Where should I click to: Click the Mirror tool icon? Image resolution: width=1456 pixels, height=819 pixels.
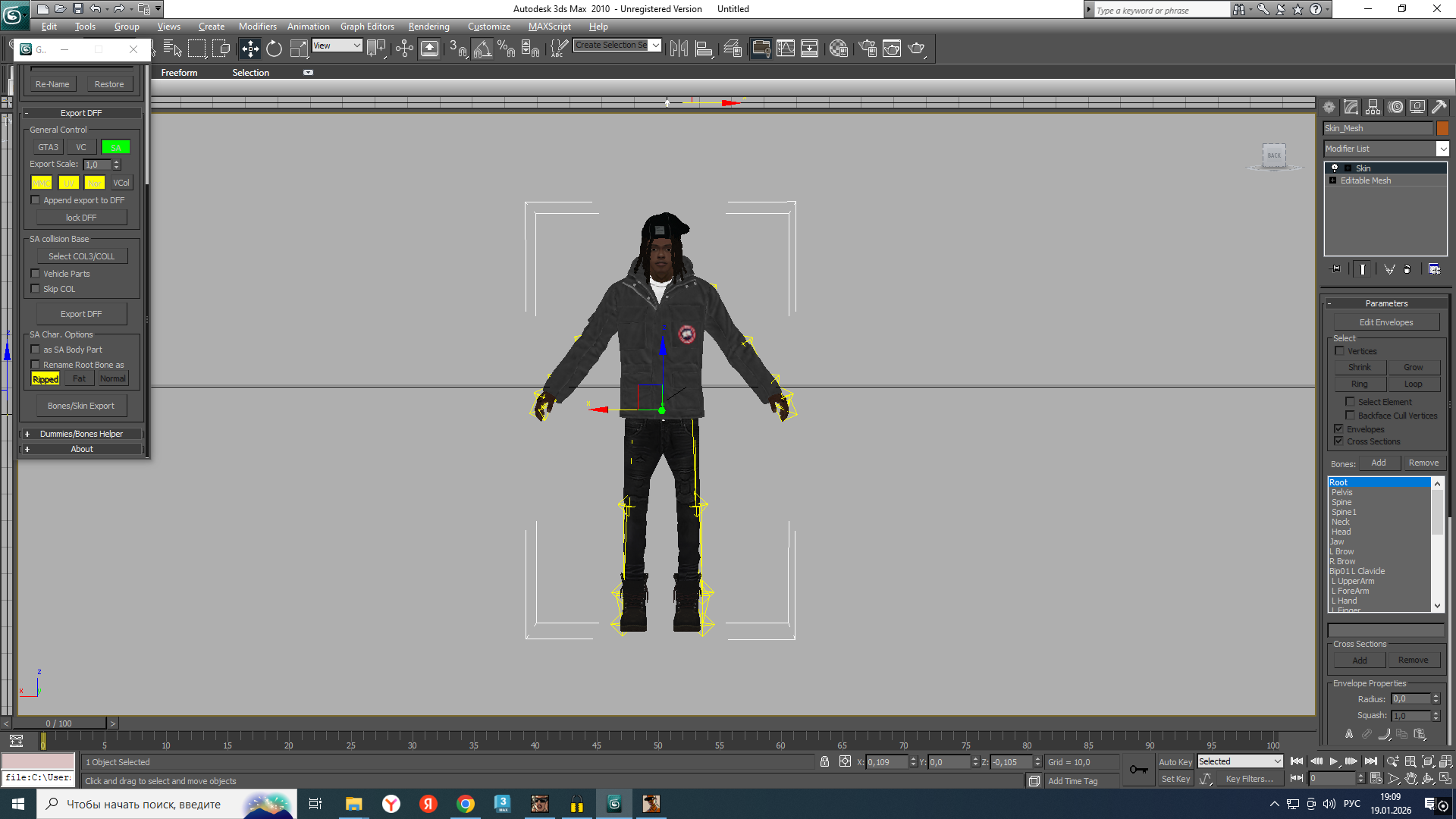(x=679, y=49)
